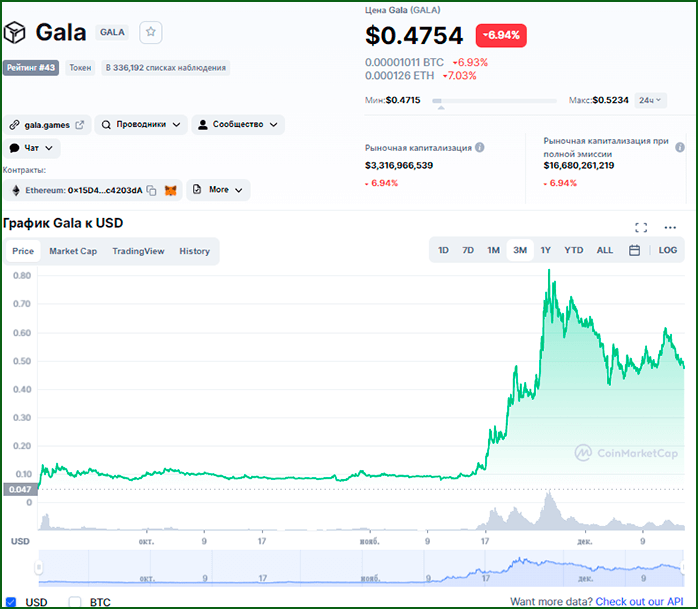This screenshot has width=698, height=609.
Task: Open the 24ч period dropdown
Action: (650, 100)
